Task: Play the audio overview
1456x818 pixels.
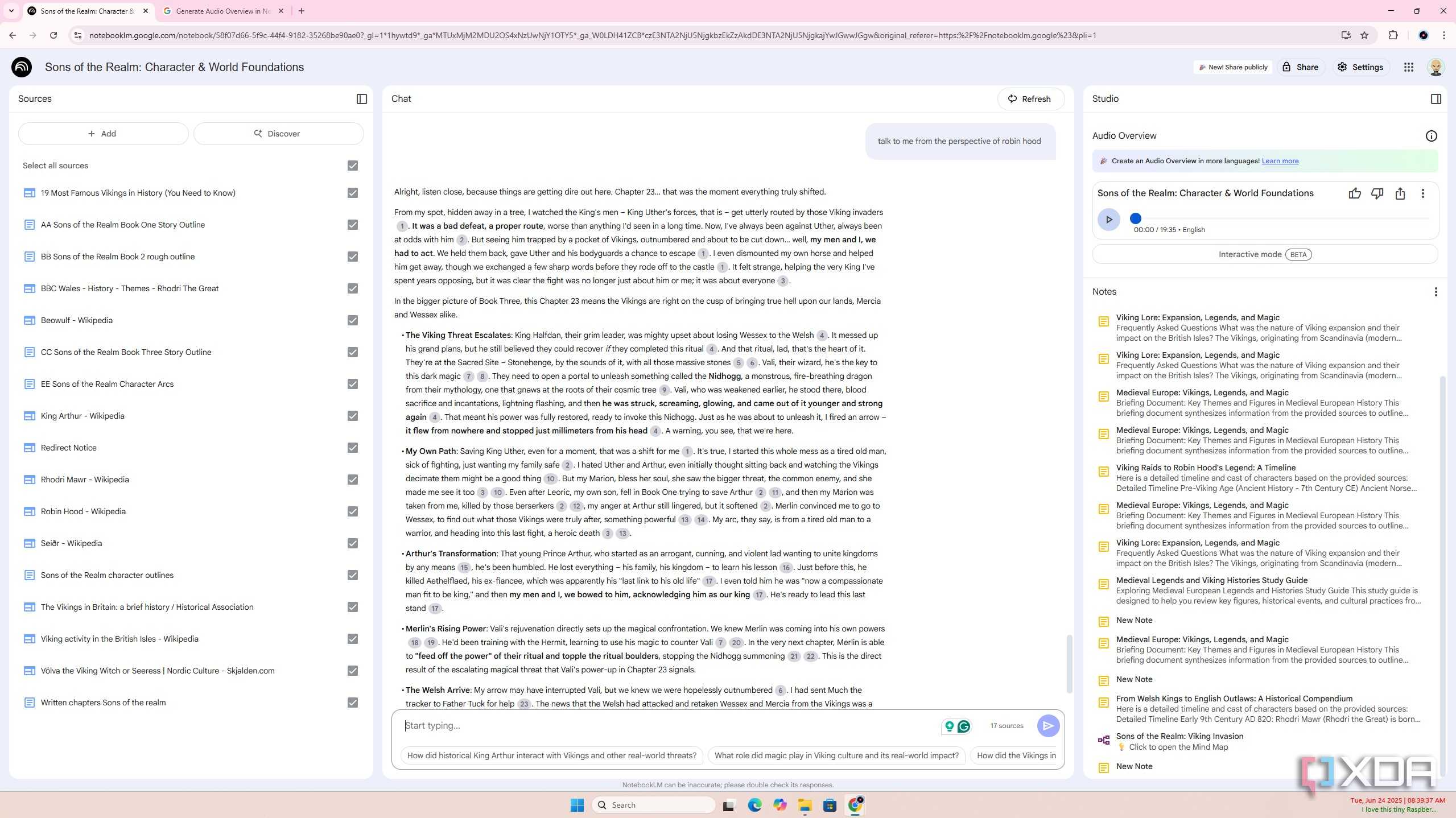Action: [x=1108, y=220]
